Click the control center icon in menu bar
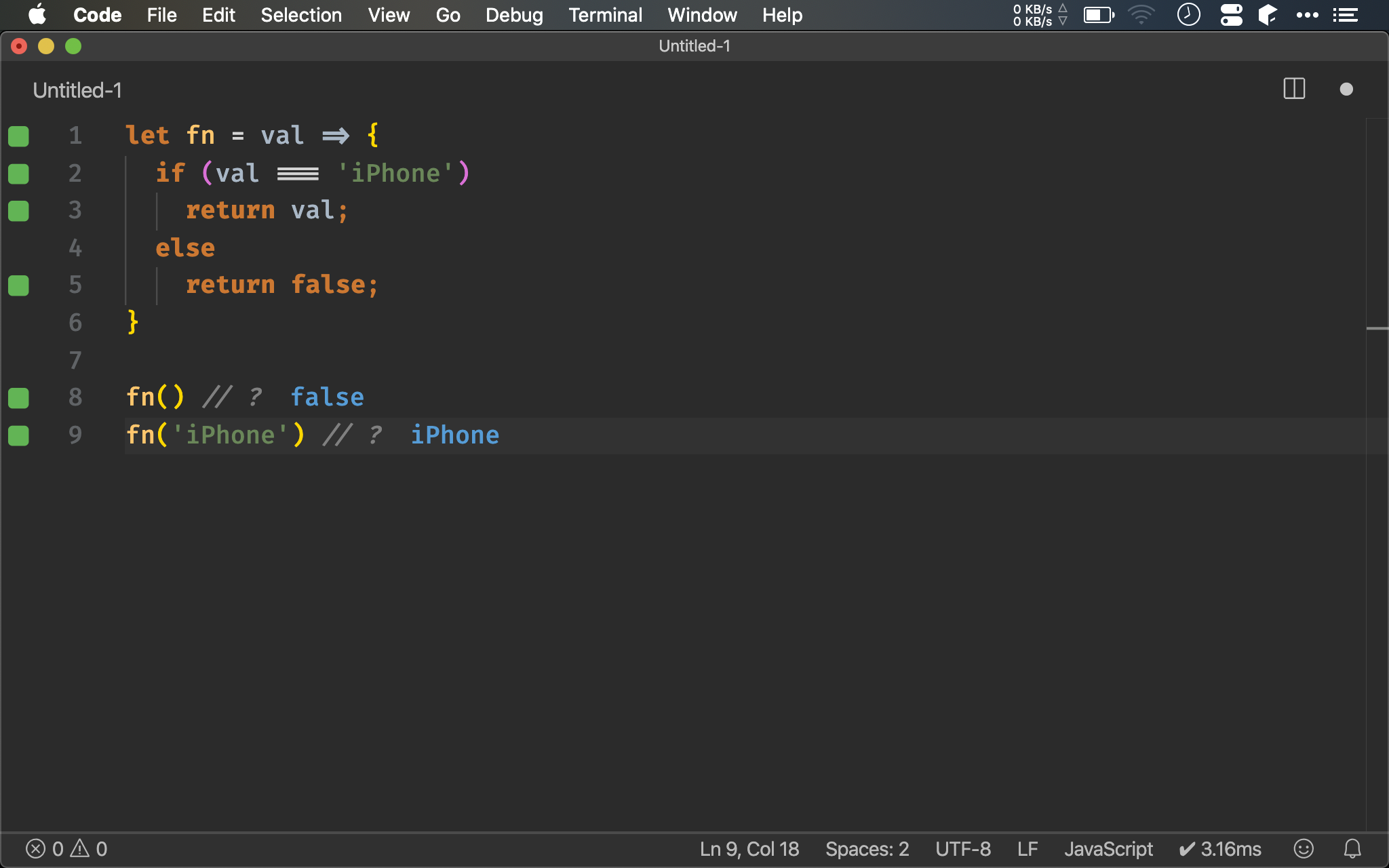 pos(1231,15)
